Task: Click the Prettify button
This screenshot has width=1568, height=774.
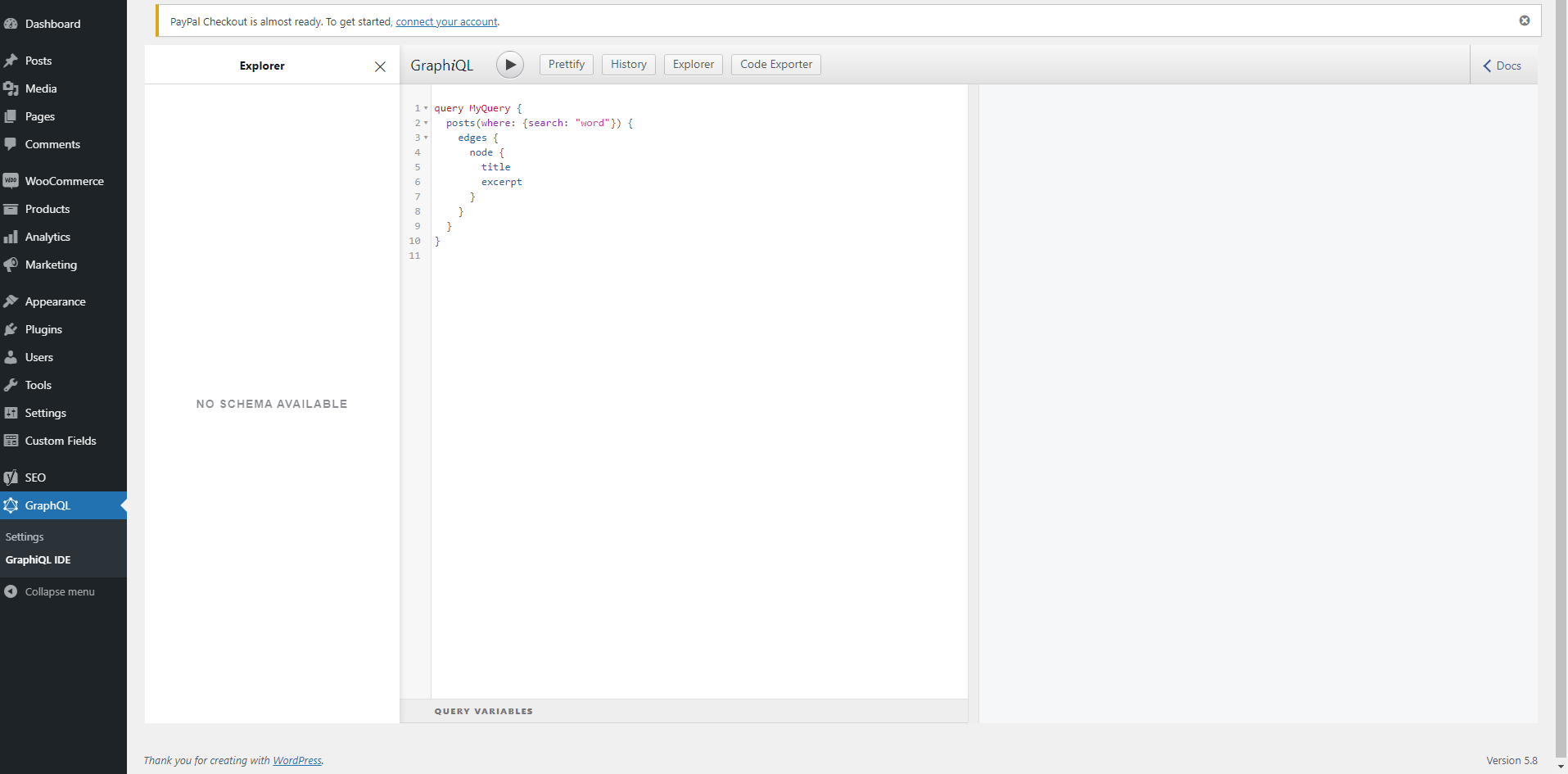Action: (567, 65)
